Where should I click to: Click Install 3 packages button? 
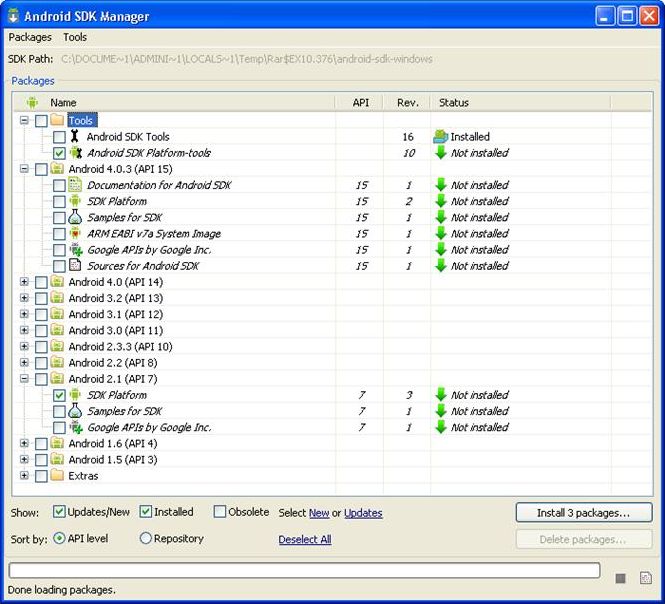[x=584, y=513]
